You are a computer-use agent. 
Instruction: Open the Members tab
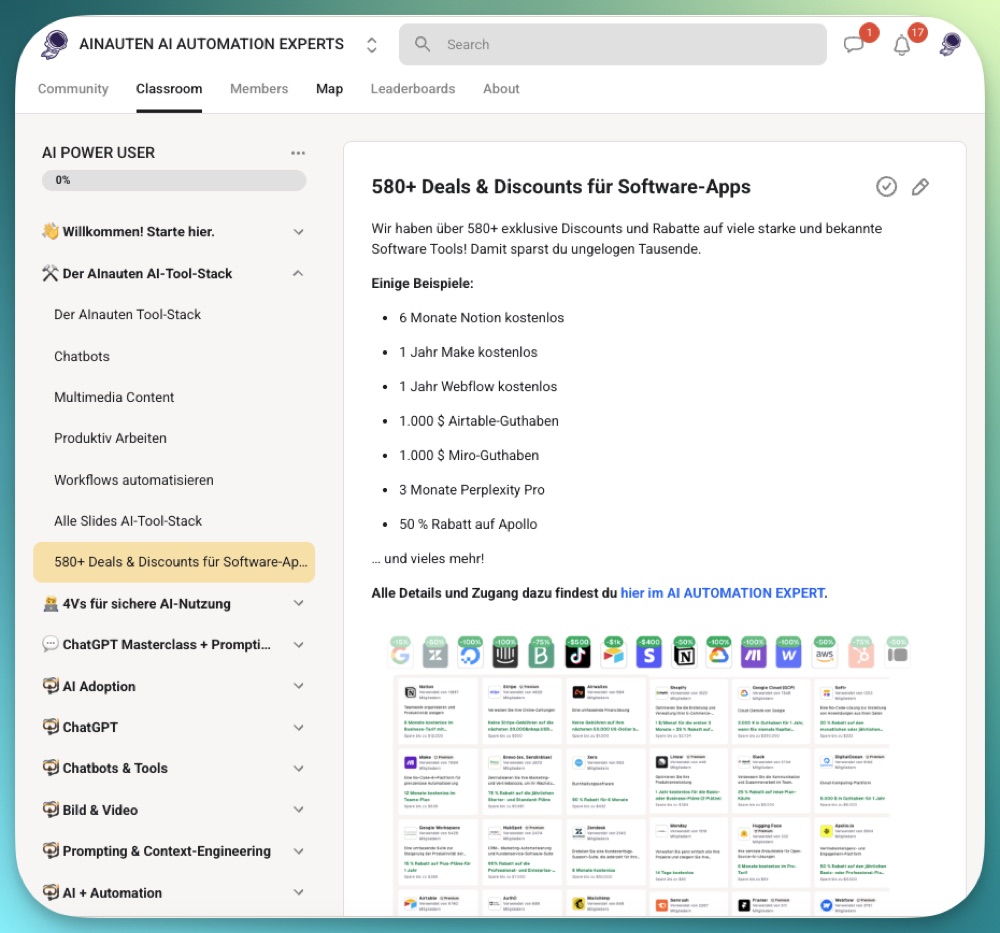point(259,89)
